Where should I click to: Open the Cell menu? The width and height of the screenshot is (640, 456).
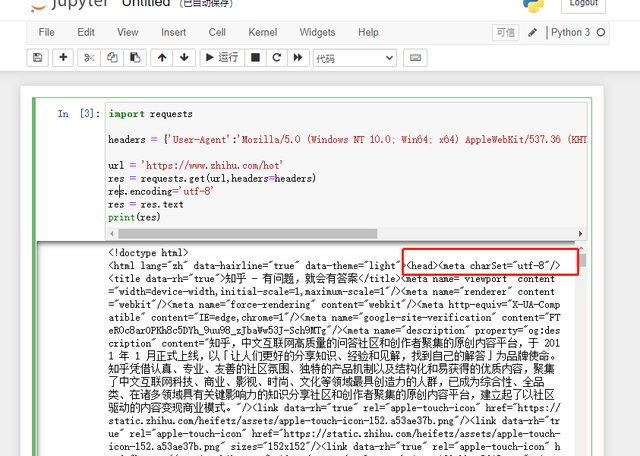coord(217,32)
